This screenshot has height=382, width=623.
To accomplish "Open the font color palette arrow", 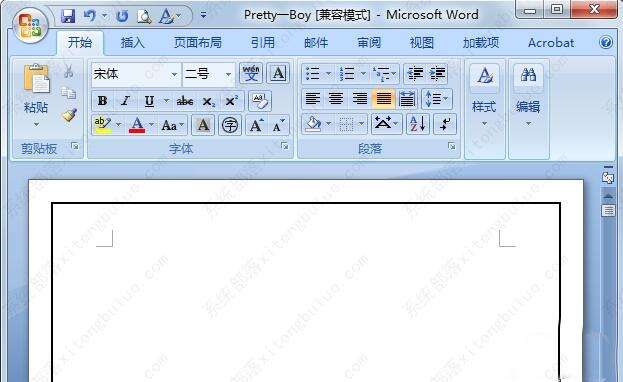I will pos(151,125).
